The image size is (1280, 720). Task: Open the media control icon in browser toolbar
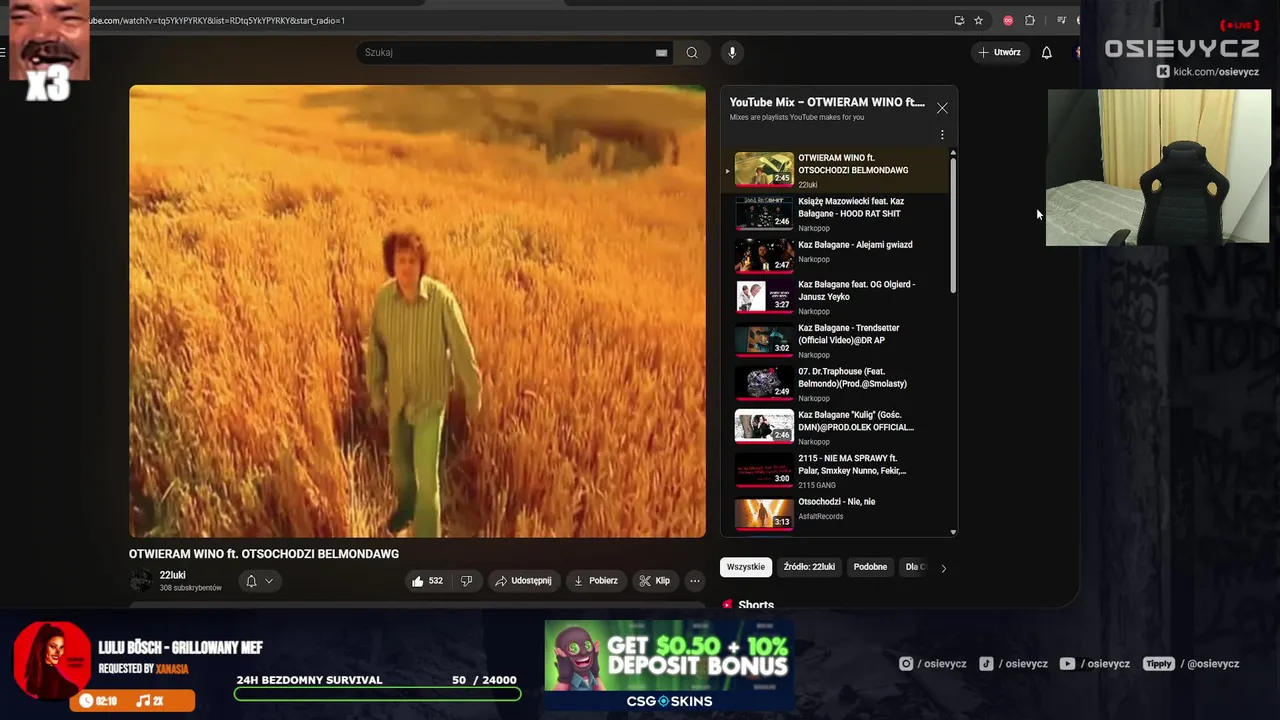[1061, 20]
